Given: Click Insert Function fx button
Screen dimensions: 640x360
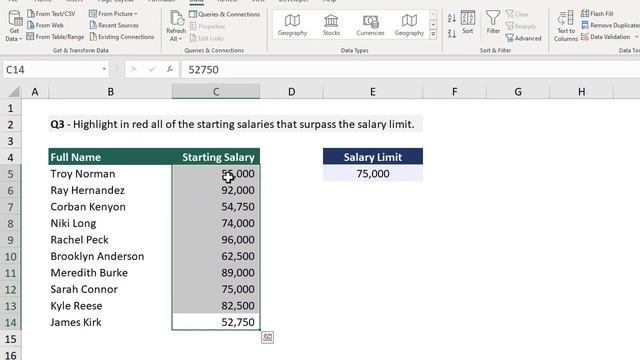Looking at the screenshot, I should [x=170, y=69].
